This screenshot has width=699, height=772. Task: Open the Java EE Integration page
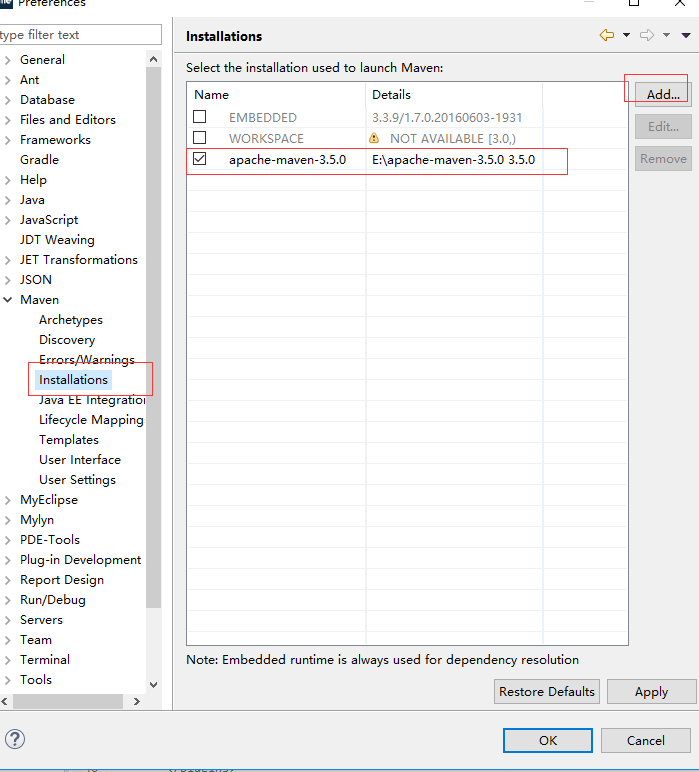(x=92, y=400)
